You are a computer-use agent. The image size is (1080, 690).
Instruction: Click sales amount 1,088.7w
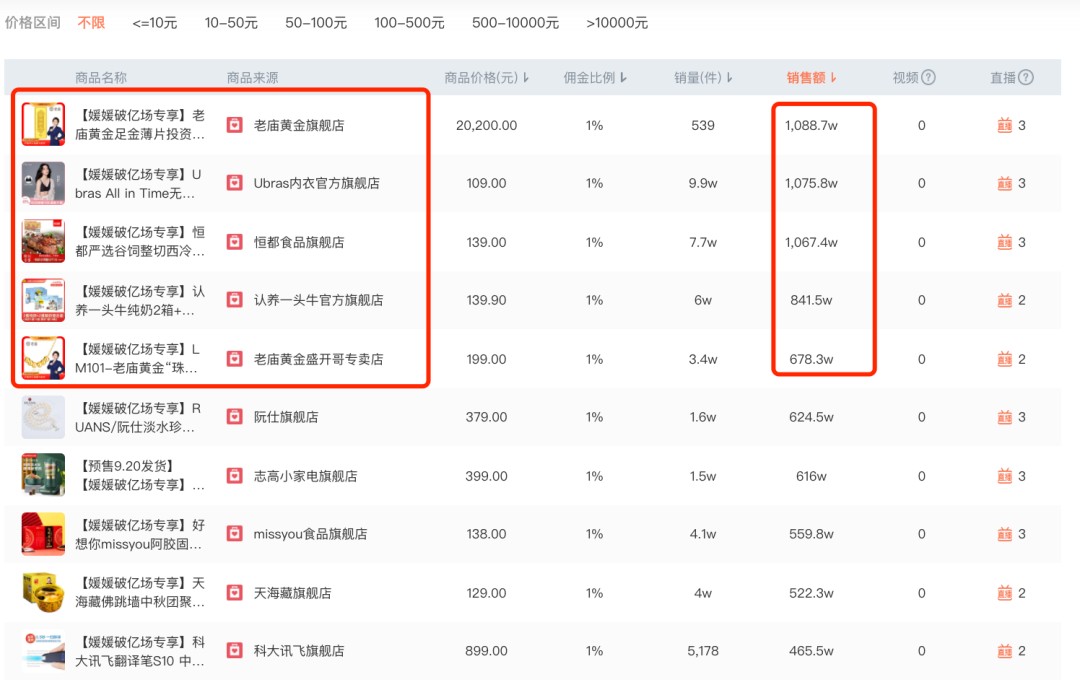point(811,125)
